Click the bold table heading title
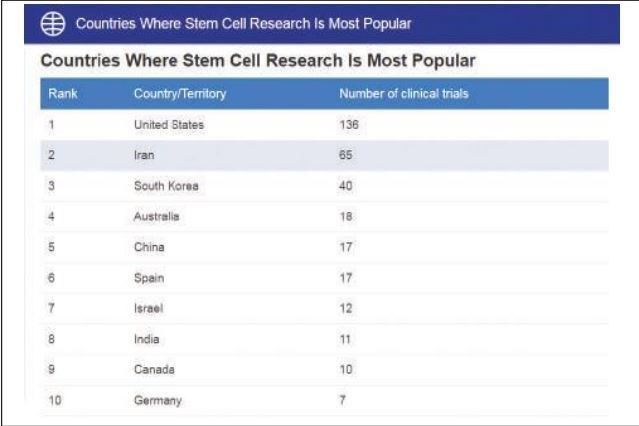This screenshot has width=639, height=426. click(x=257, y=62)
